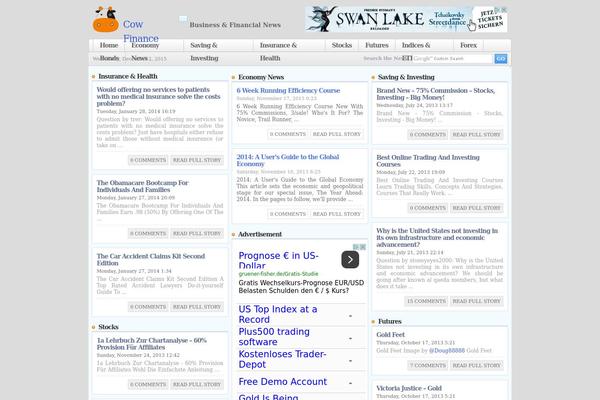This screenshot has width=600, height=400.
Task: Click the Swan Lake banner advertisement
Action: click(x=405, y=20)
